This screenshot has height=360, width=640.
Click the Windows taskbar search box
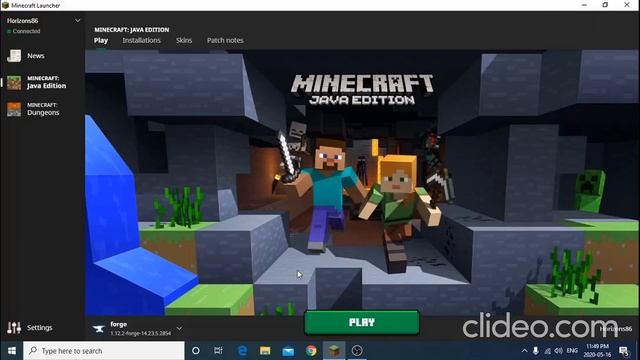[104, 351]
